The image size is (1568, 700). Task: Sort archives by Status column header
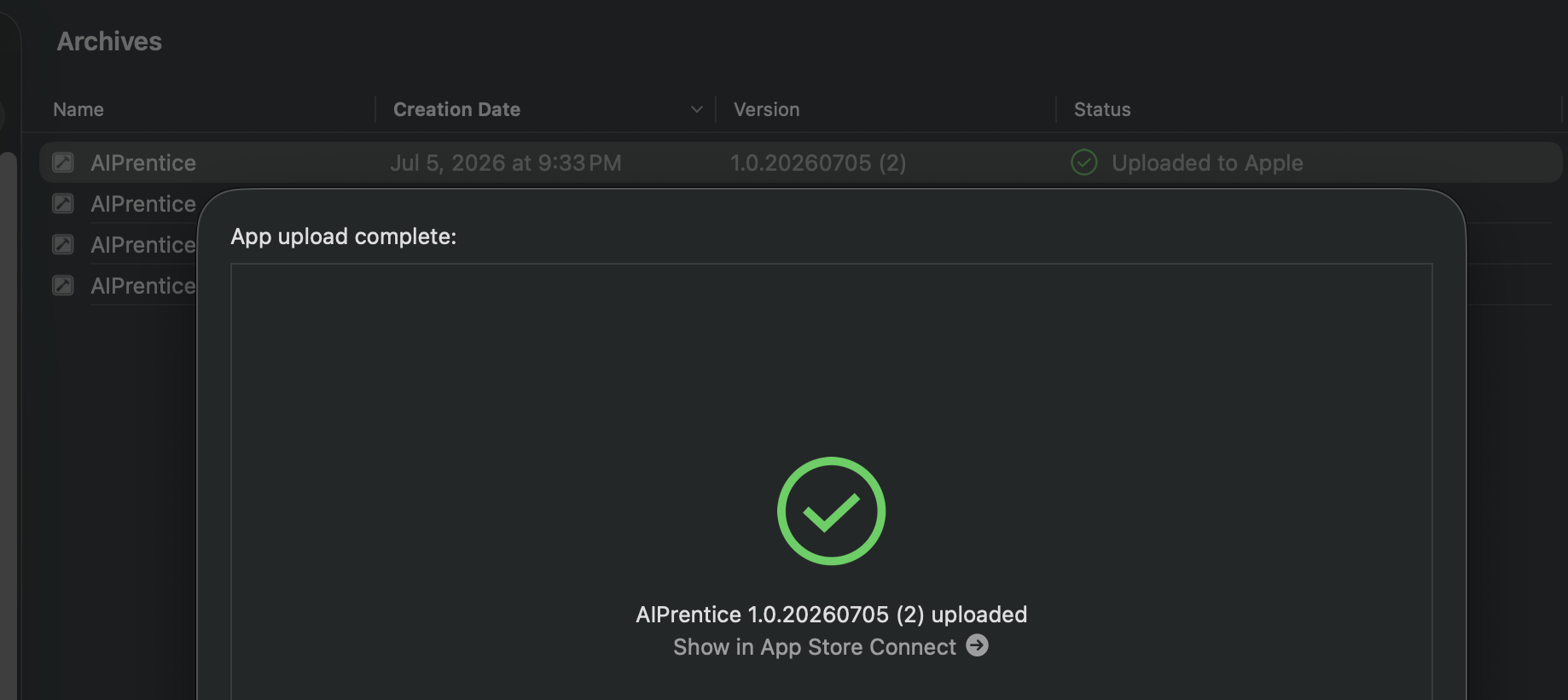[x=1102, y=109]
